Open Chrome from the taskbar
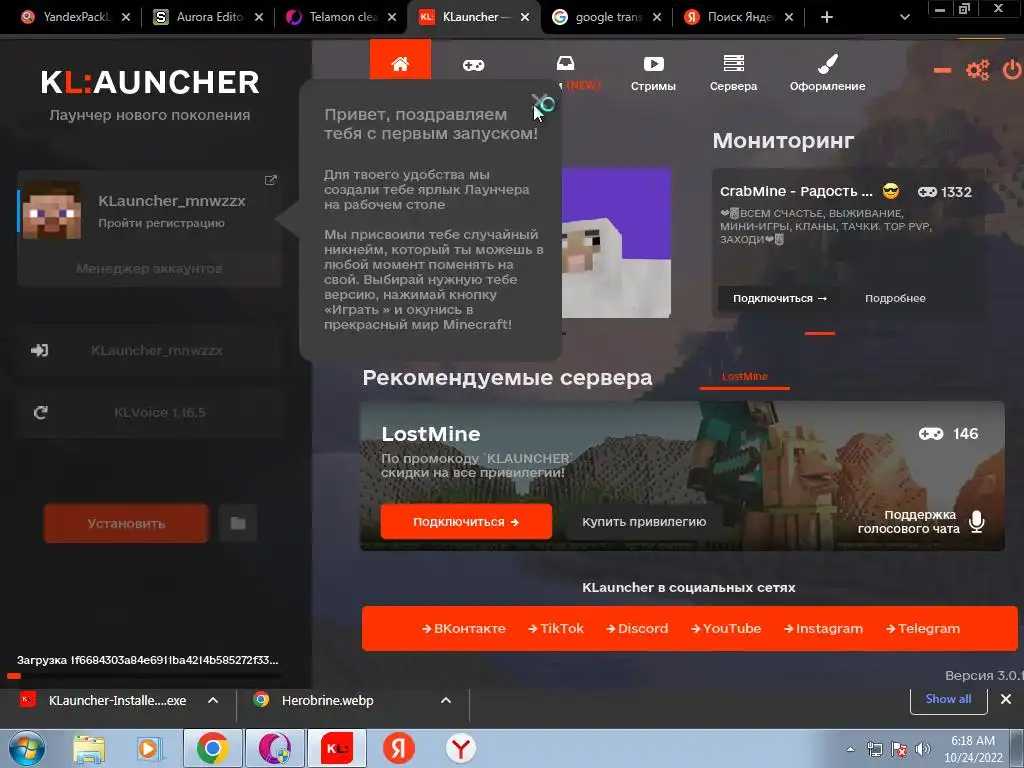Screen dimensions: 1024x768 click(x=212, y=748)
